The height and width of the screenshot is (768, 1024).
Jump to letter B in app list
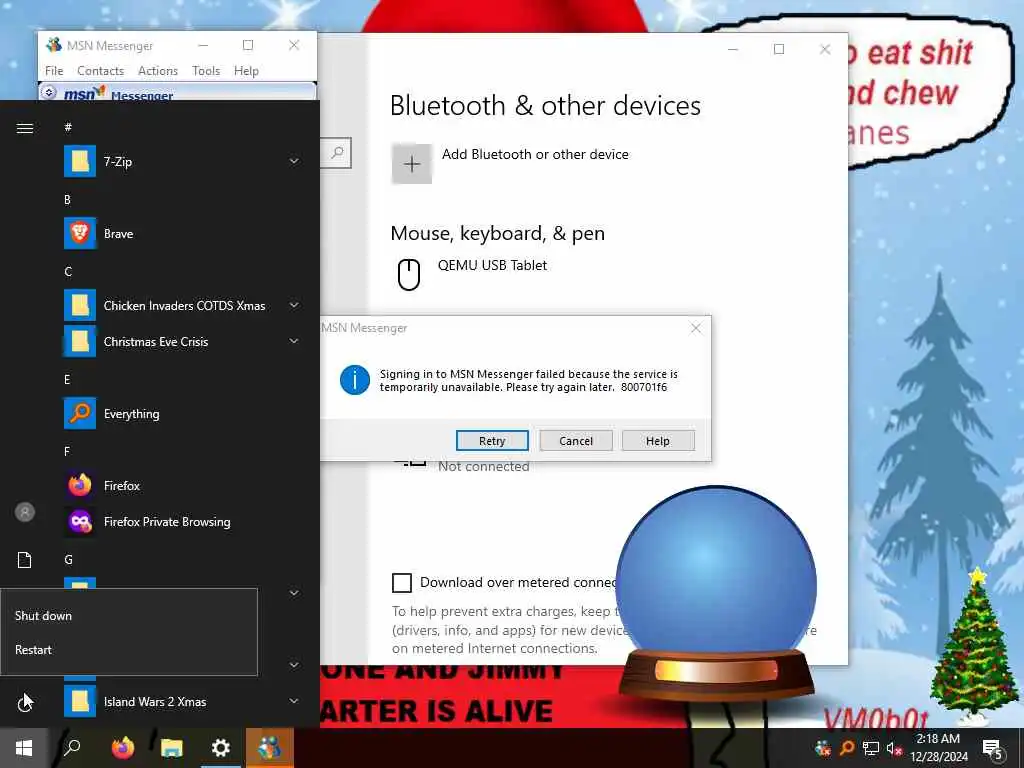coord(67,200)
